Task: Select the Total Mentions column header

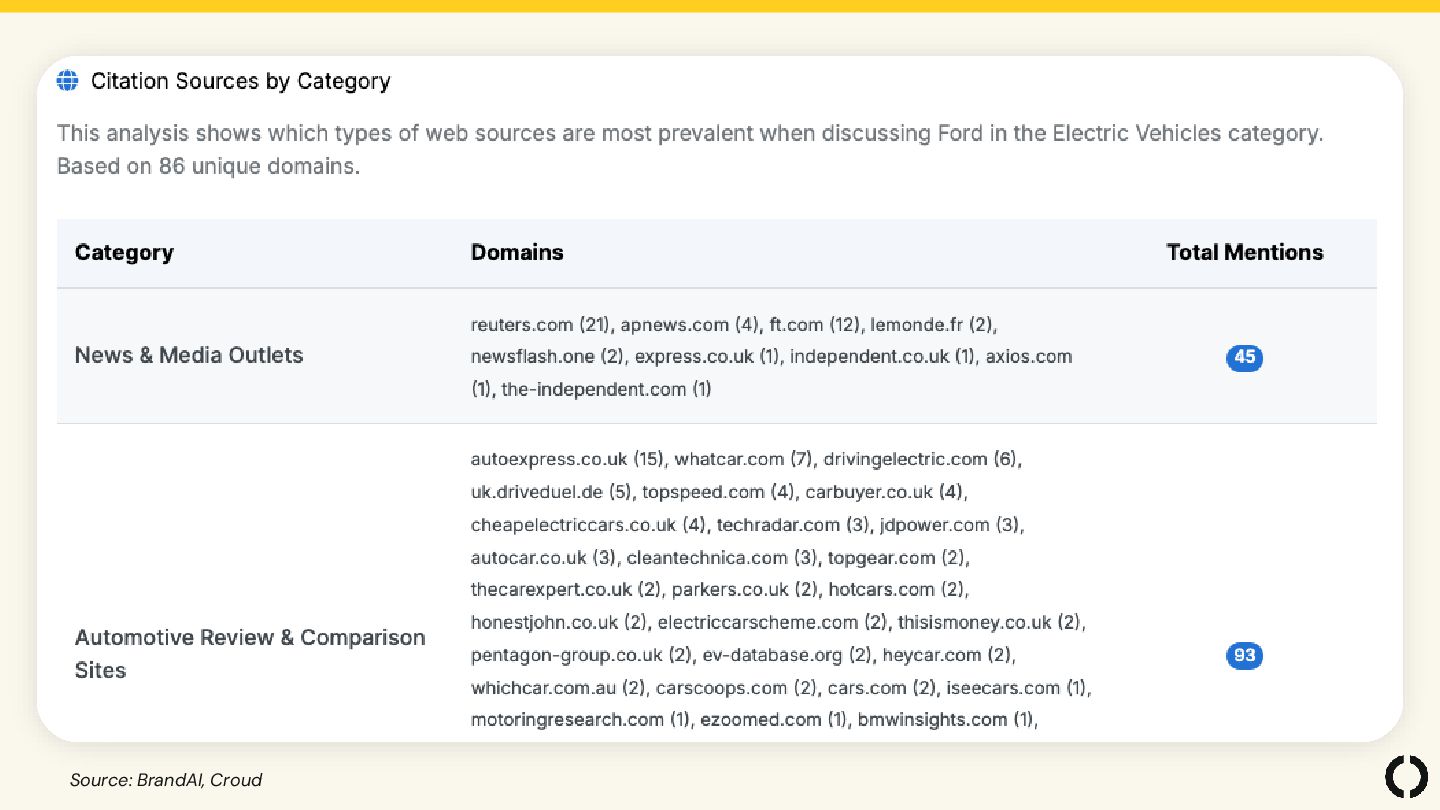Action: tap(1244, 253)
